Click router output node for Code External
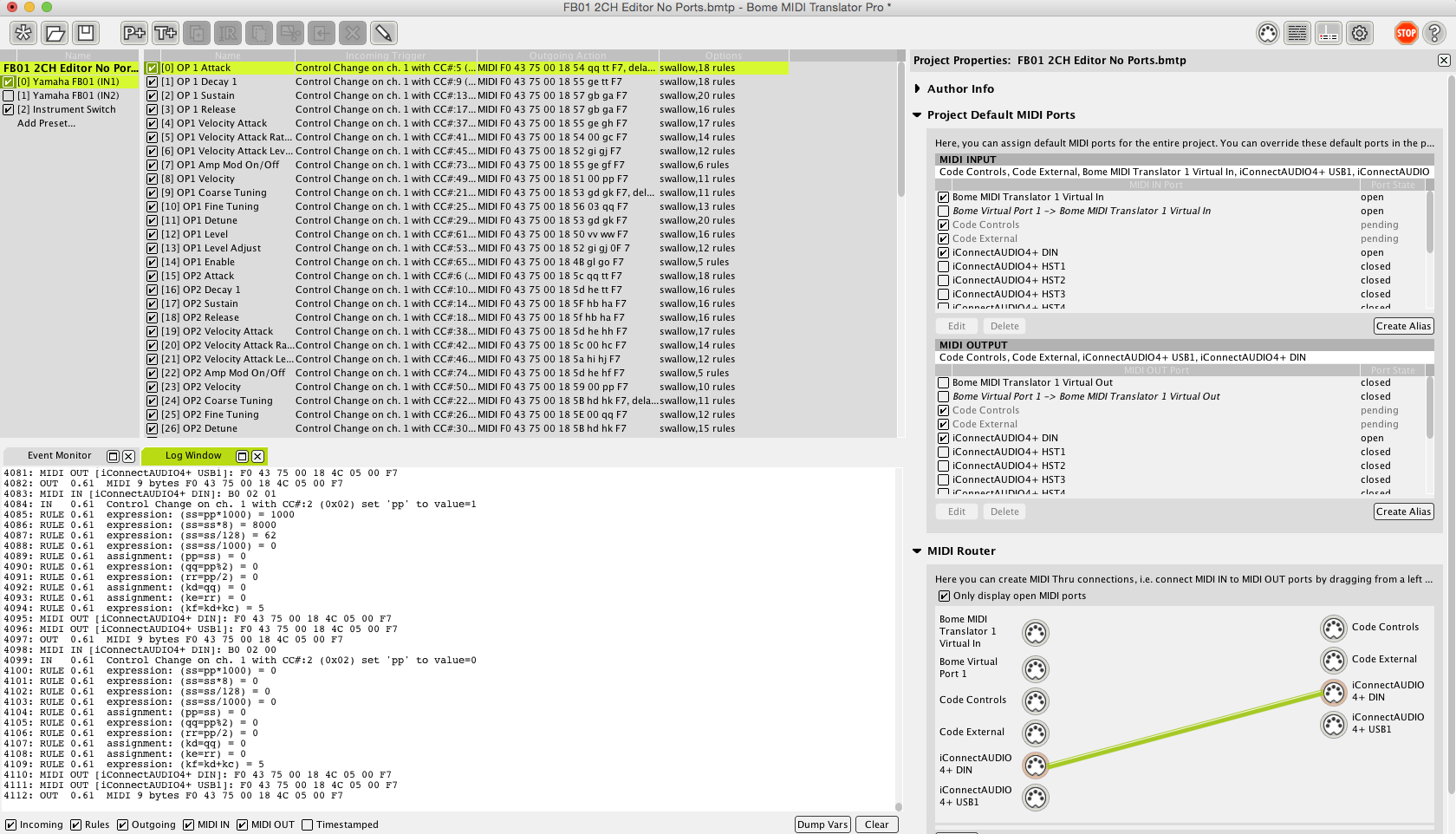The width and height of the screenshot is (1456, 834). pos(1334,660)
